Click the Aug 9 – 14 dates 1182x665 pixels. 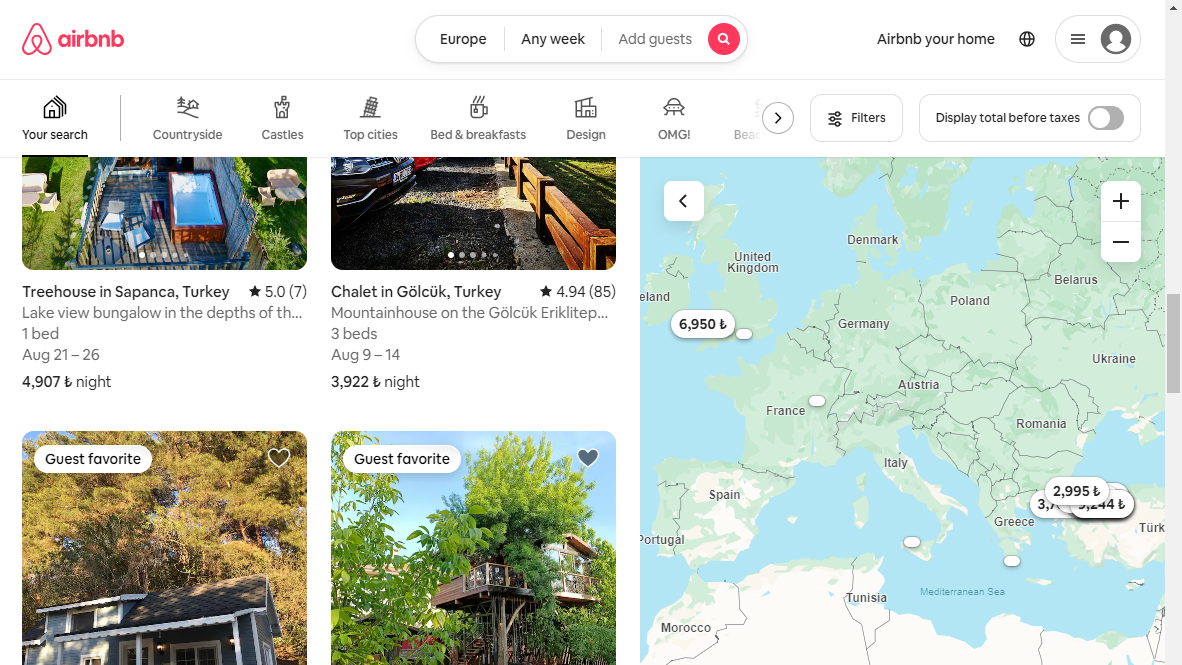click(366, 355)
